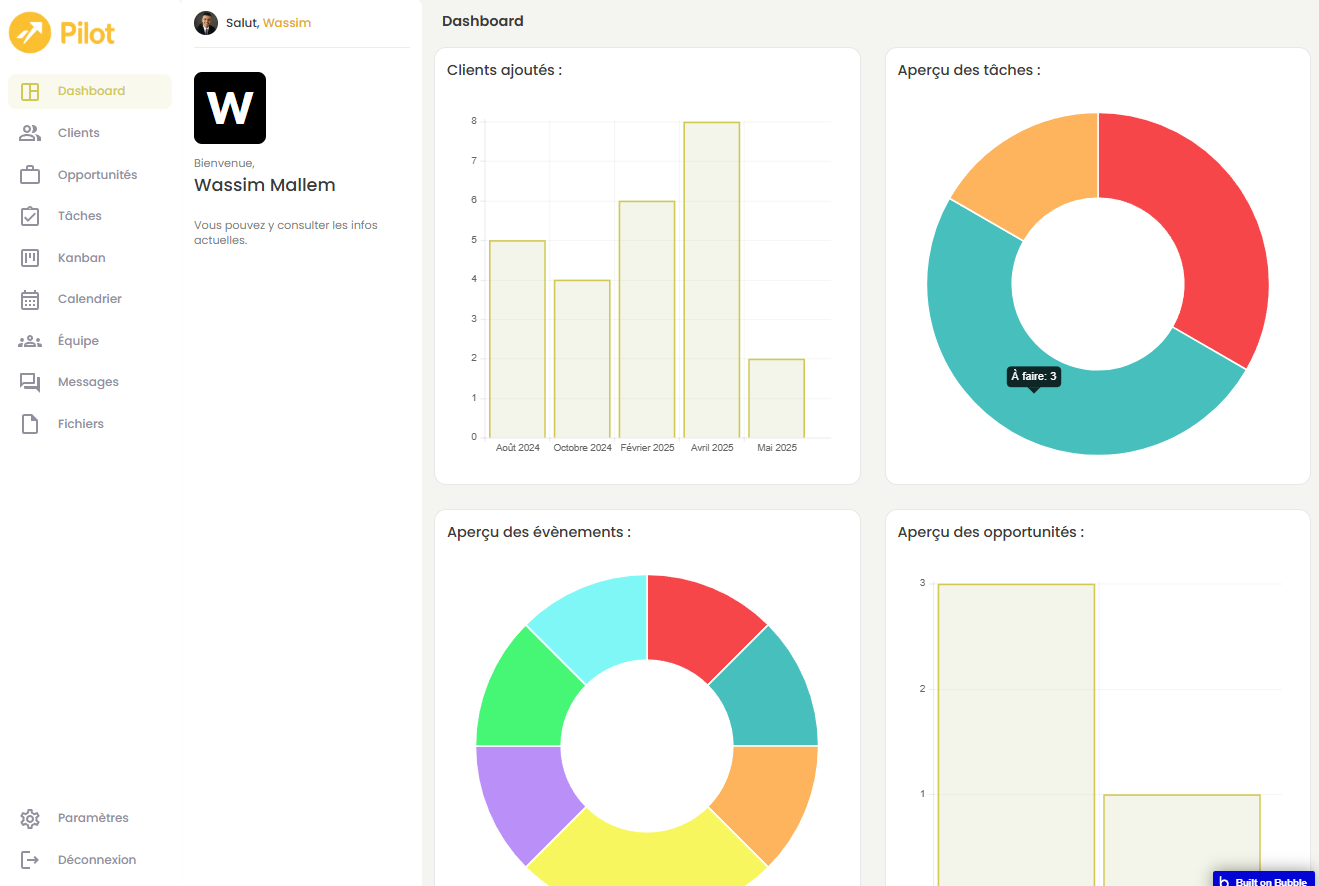
Task: Go to the Tâches checklist icon
Action: point(30,216)
